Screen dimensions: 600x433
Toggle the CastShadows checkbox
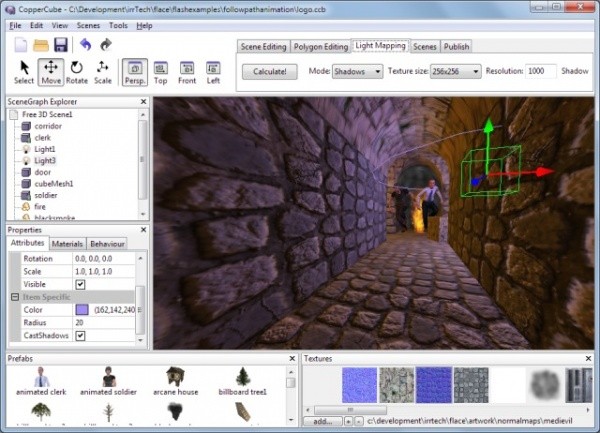click(80, 335)
